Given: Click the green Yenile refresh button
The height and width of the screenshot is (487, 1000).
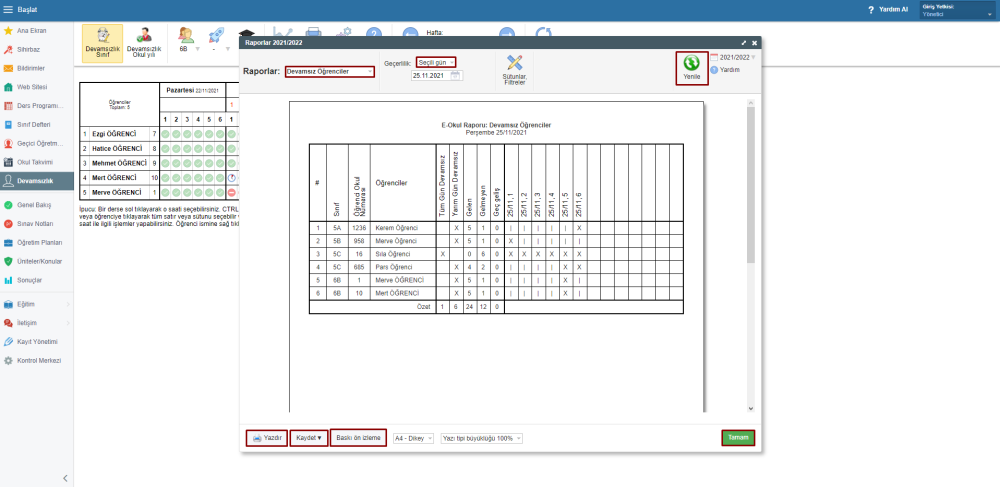Looking at the screenshot, I should pos(692,68).
